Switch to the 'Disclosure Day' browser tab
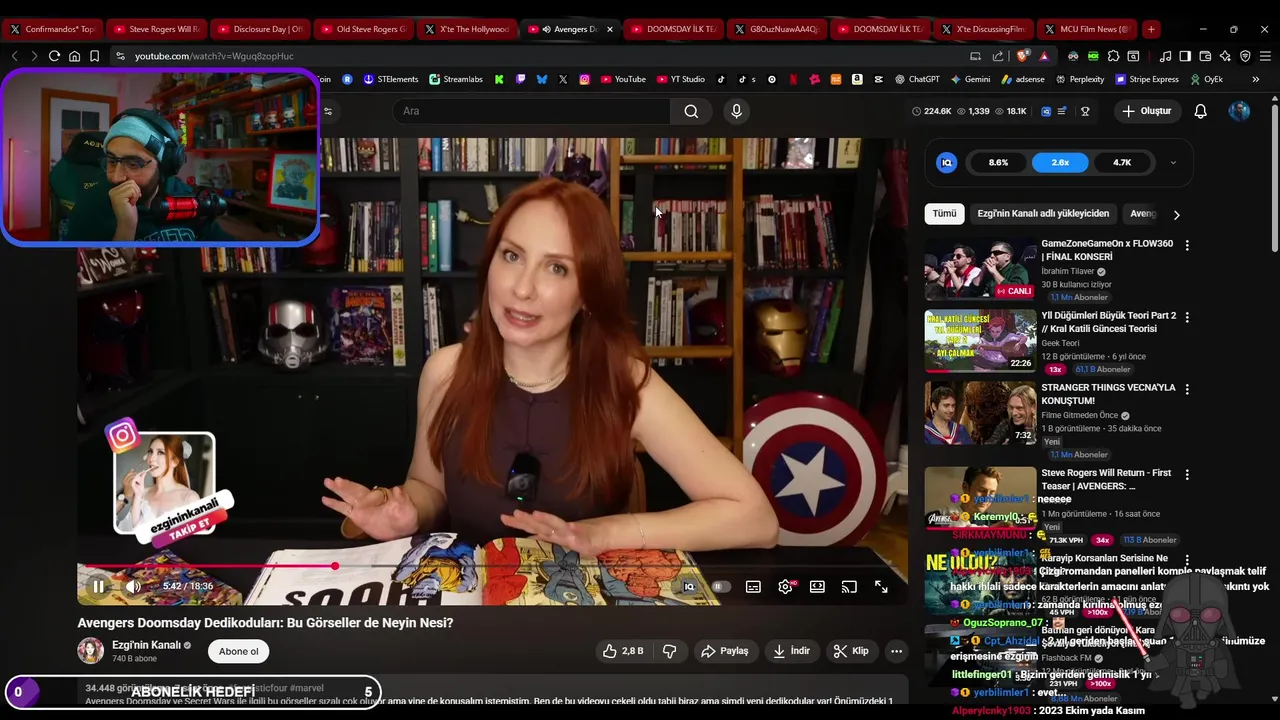This screenshot has width=1280, height=720. point(260,29)
